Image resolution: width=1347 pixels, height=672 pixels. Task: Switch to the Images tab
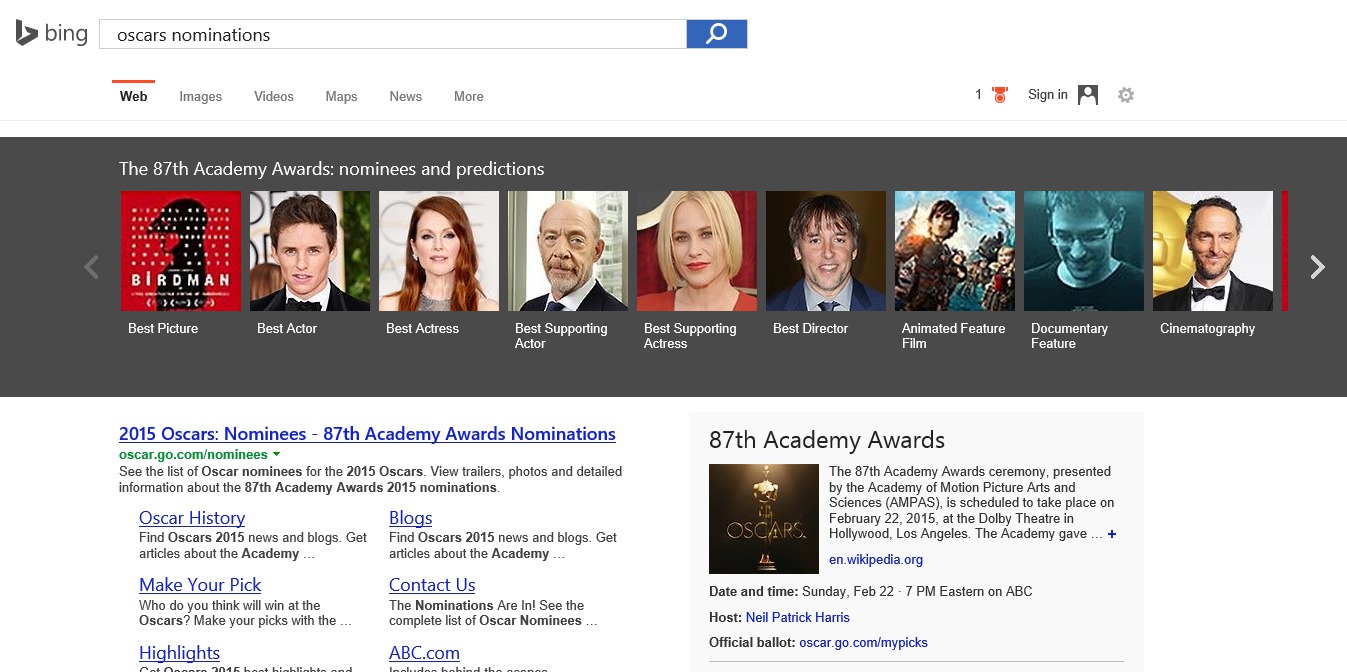200,96
